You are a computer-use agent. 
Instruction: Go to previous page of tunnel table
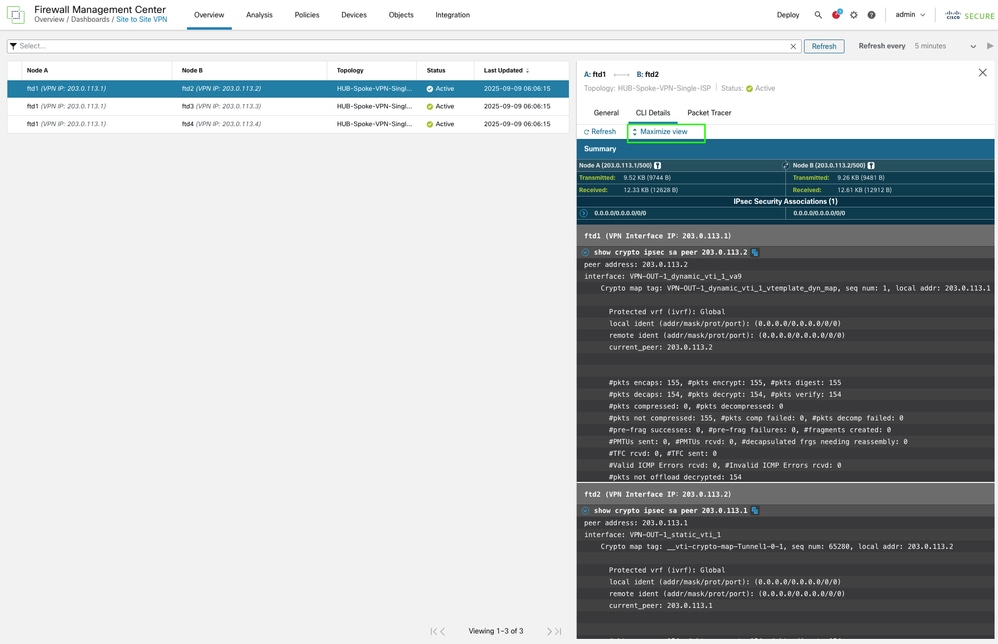point(442,631)
